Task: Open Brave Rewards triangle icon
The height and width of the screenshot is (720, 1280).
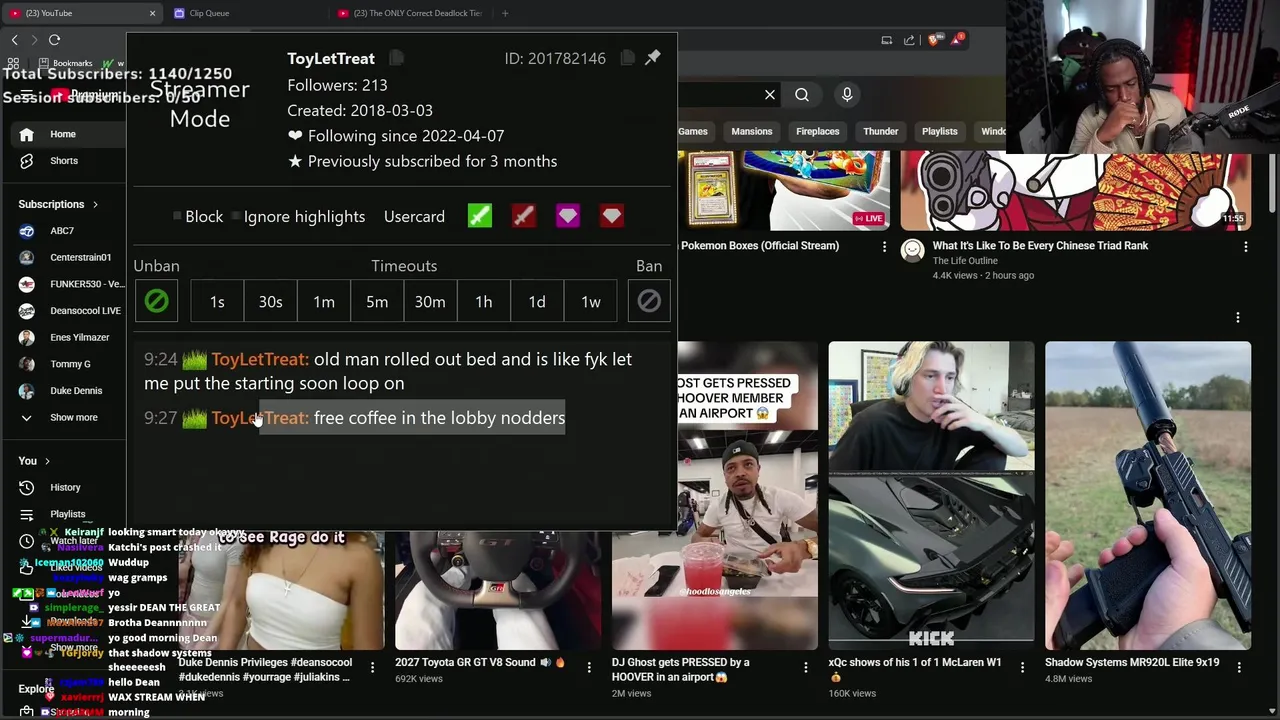Action: (x=957, y=40)
